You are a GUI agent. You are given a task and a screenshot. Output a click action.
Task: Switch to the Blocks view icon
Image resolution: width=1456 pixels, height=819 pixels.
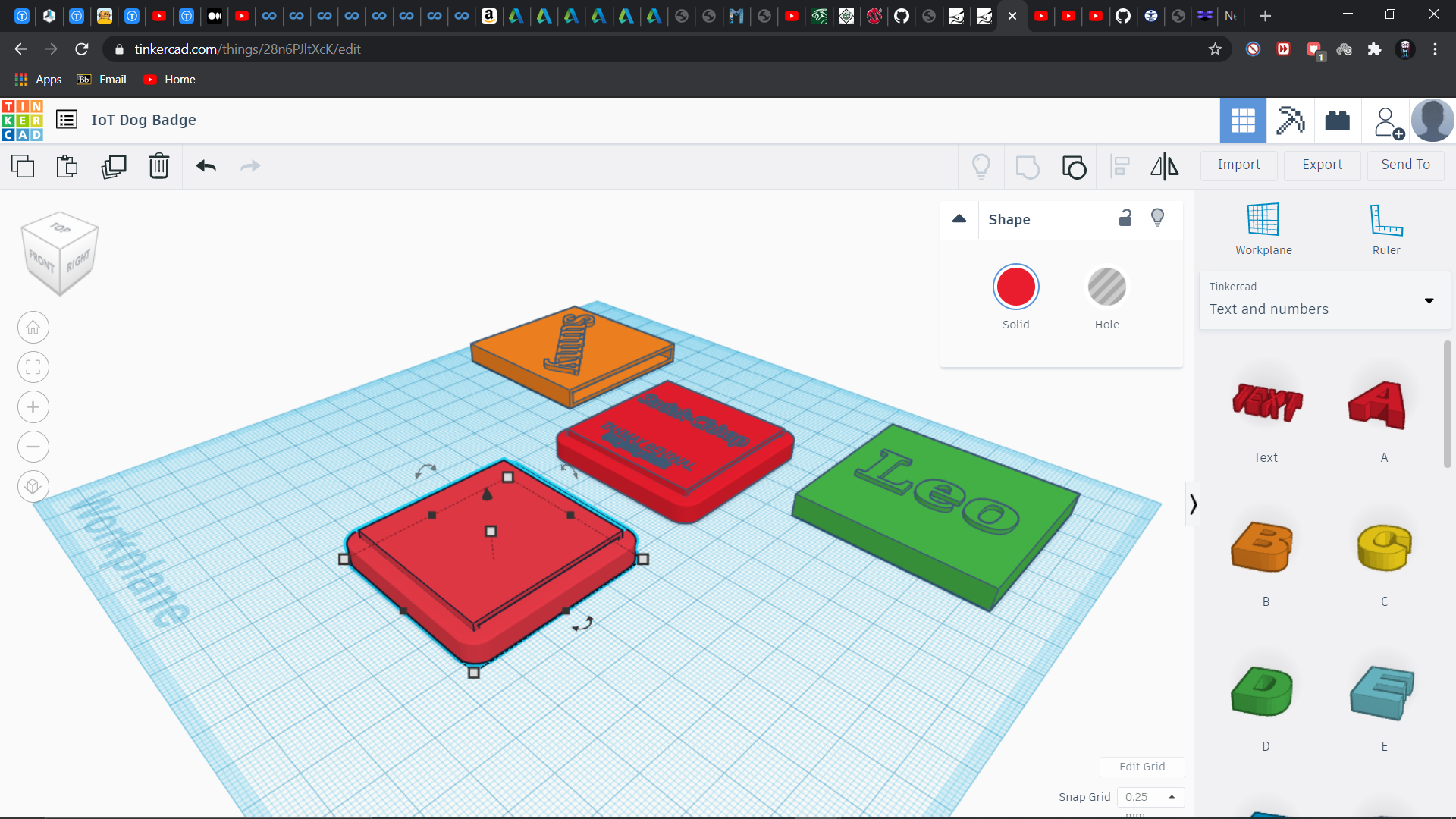click(1290, 121)
